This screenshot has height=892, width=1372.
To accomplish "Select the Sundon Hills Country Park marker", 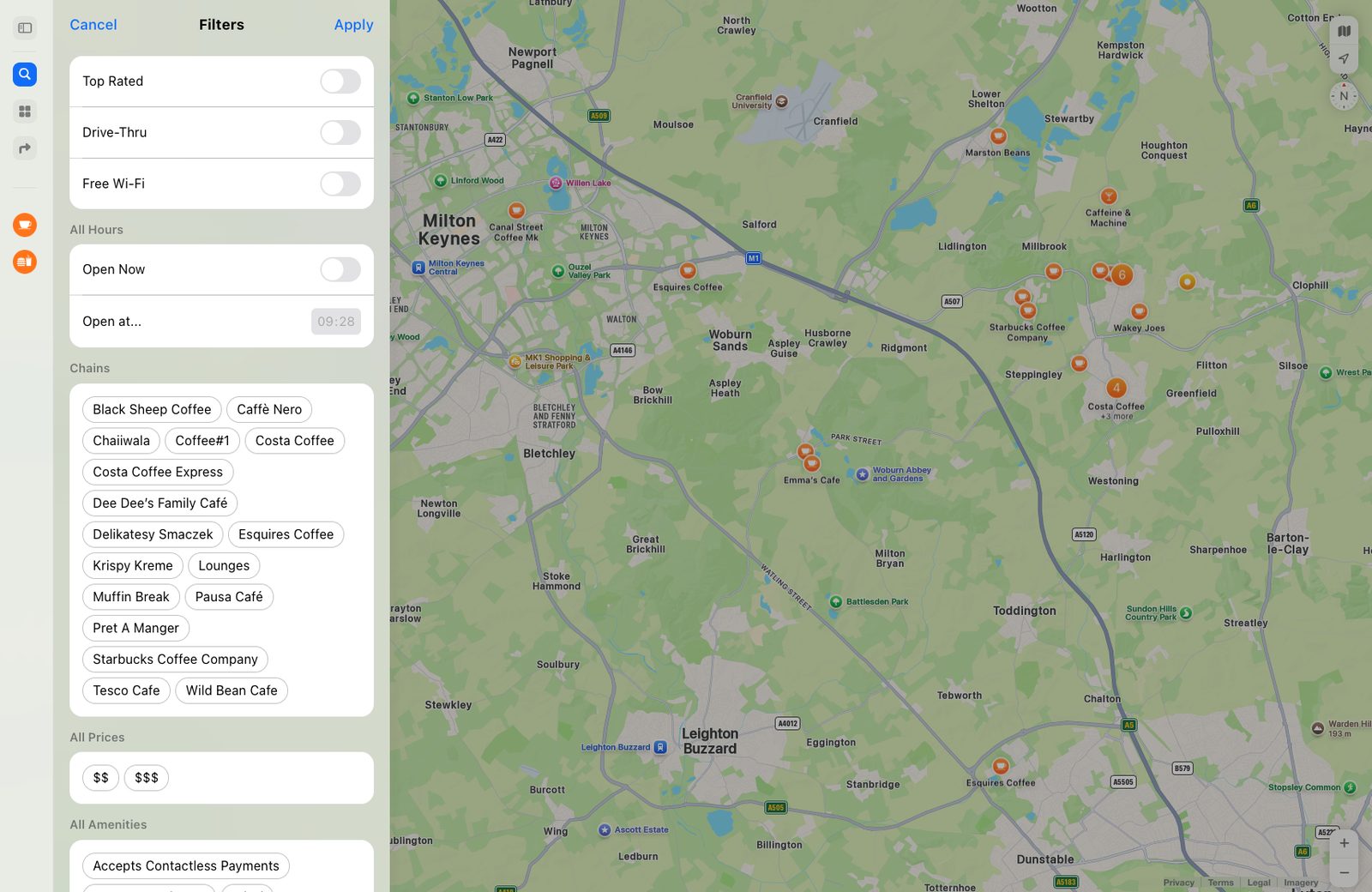I will (x=1186, y=613).
